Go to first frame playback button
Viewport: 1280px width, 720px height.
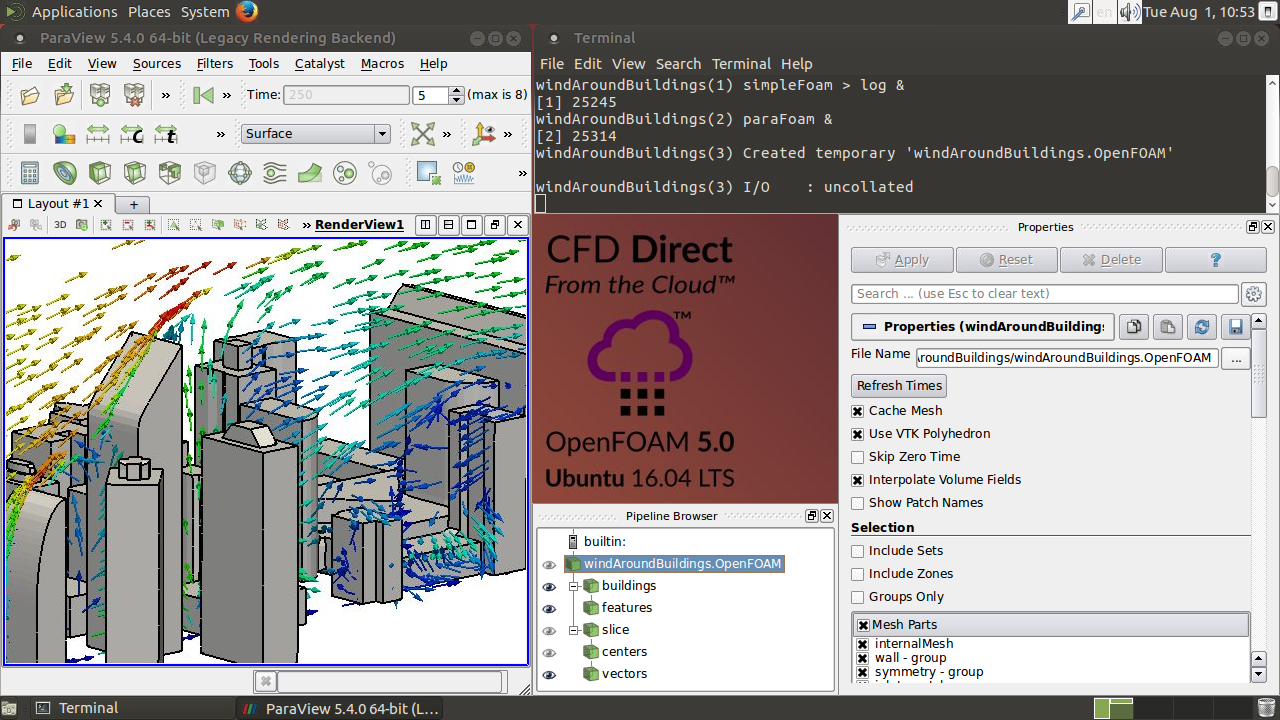point(204,95)
